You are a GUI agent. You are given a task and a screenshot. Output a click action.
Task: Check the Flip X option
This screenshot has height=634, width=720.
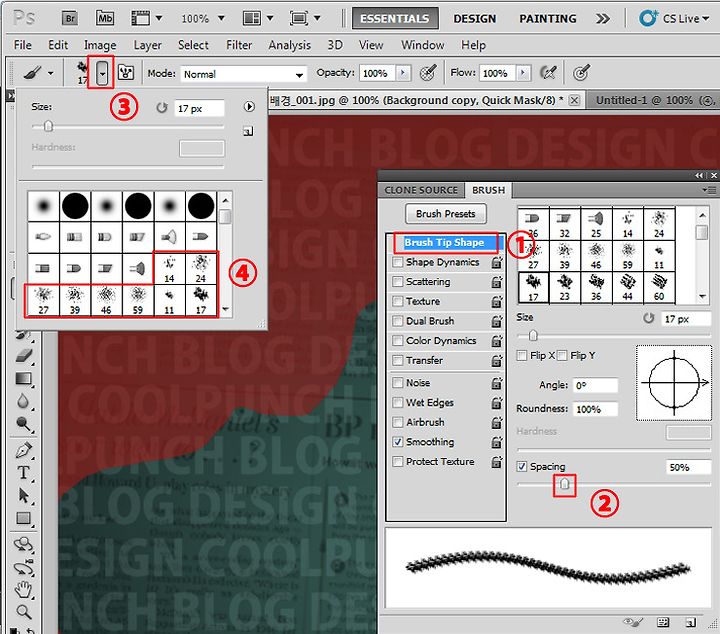[522, 356]
